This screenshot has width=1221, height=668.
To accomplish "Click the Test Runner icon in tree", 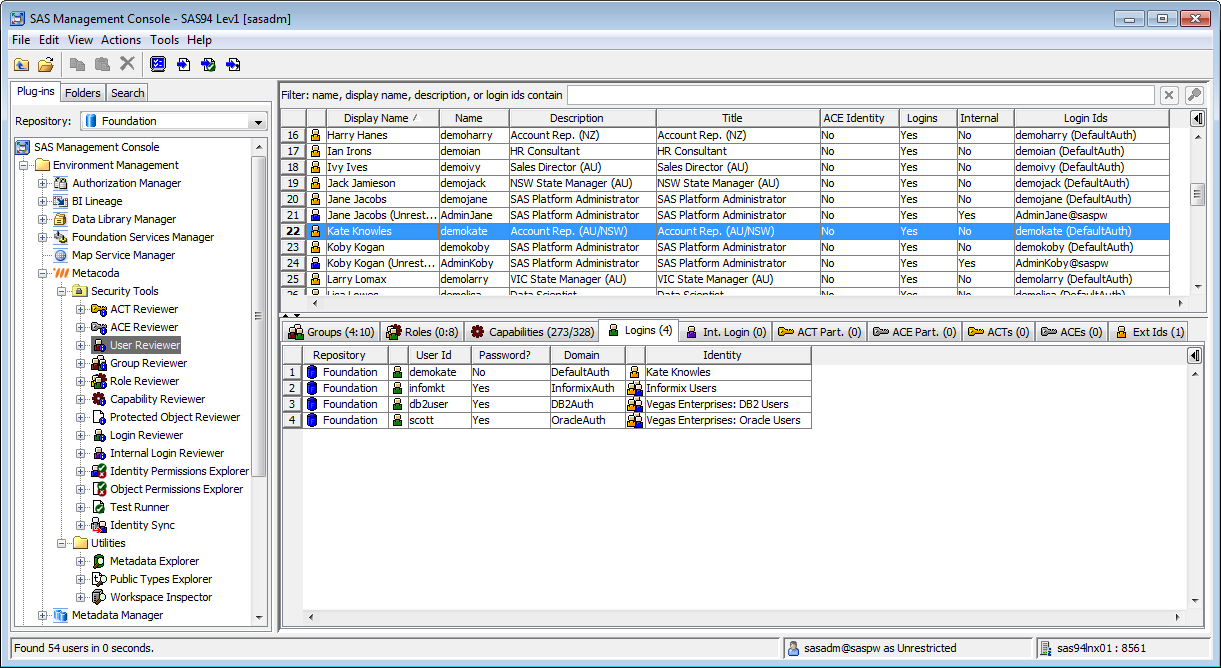I will click(x=99, y=507).
